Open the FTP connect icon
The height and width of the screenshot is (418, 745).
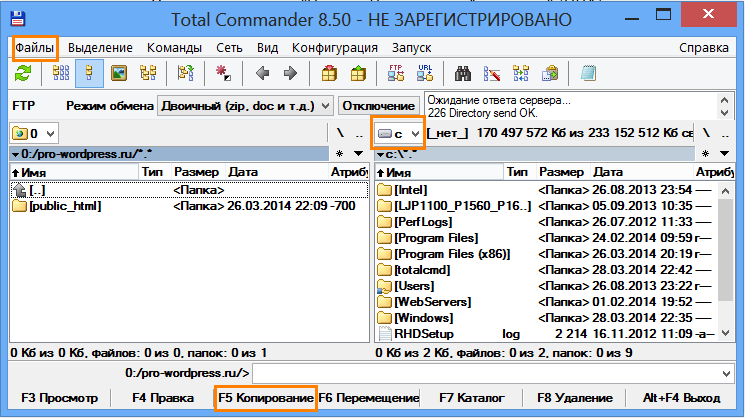coord(396,74)
